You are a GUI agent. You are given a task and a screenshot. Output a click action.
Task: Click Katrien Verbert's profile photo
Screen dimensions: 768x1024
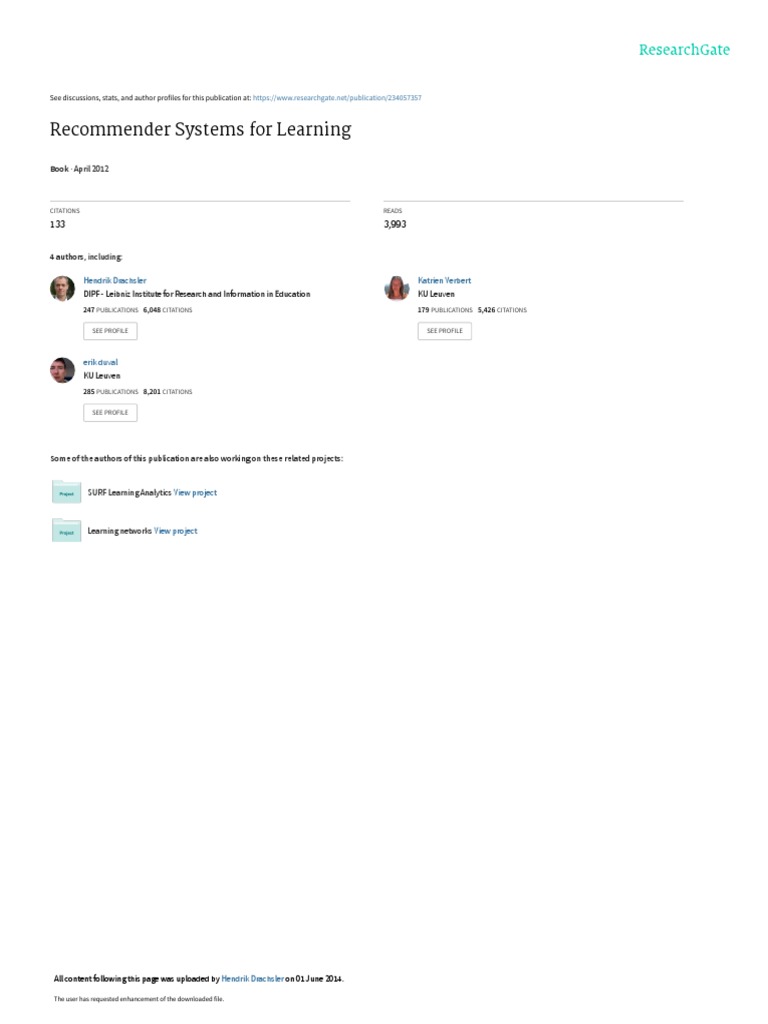(396, 288)
